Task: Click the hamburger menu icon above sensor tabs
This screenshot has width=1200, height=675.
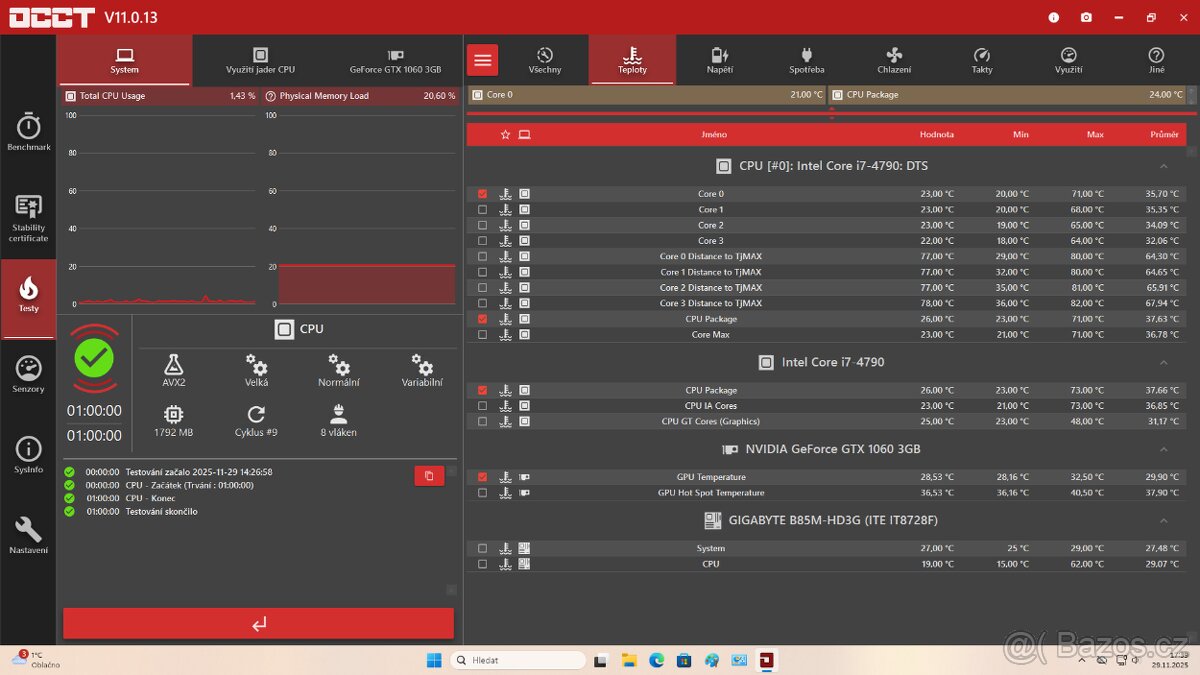Action: [x=482, y=60]
